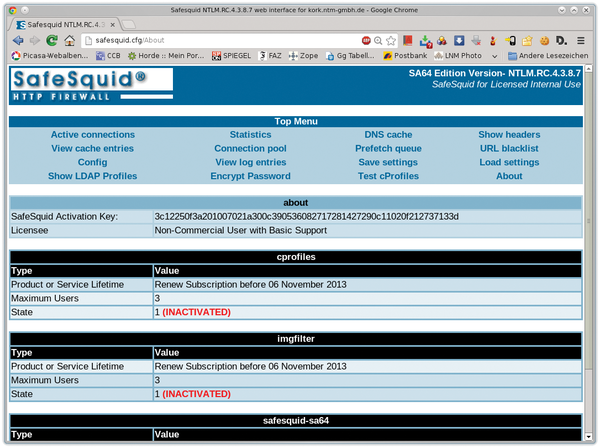Open the home page icon
Screen dimensions: 600x448
point(69,40)
